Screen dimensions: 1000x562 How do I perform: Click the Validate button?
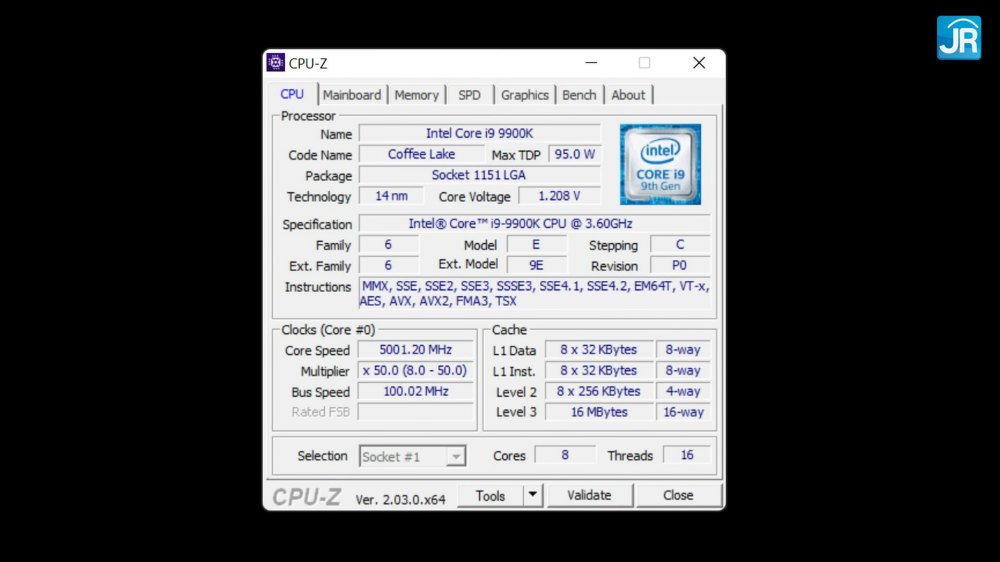click(589, 495)
